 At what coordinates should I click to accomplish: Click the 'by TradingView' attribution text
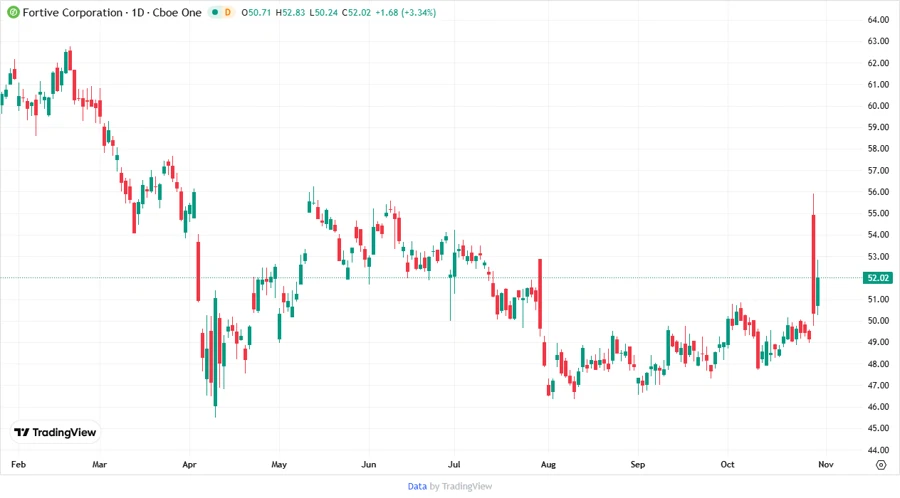click(461, 487)
